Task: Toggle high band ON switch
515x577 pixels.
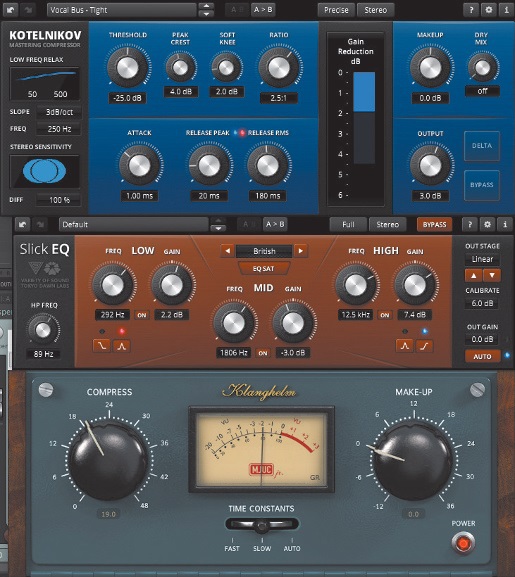Action: [385, 315]
